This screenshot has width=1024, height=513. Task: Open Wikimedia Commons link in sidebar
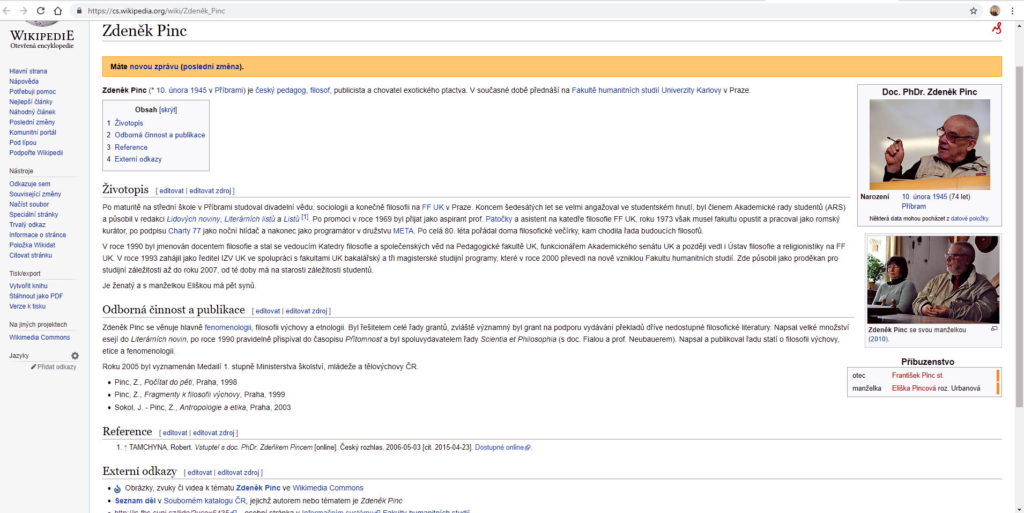coord(39,337)
